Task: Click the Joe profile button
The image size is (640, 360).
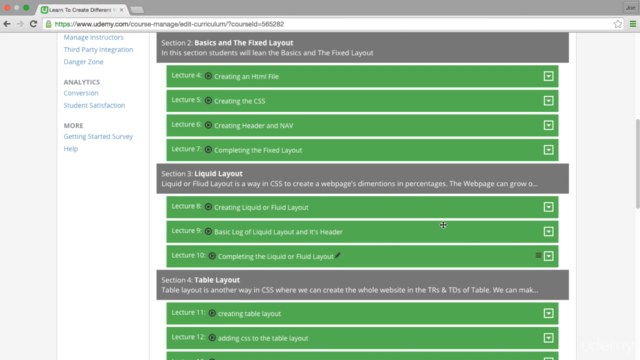Action: click(x=631, y=8)
